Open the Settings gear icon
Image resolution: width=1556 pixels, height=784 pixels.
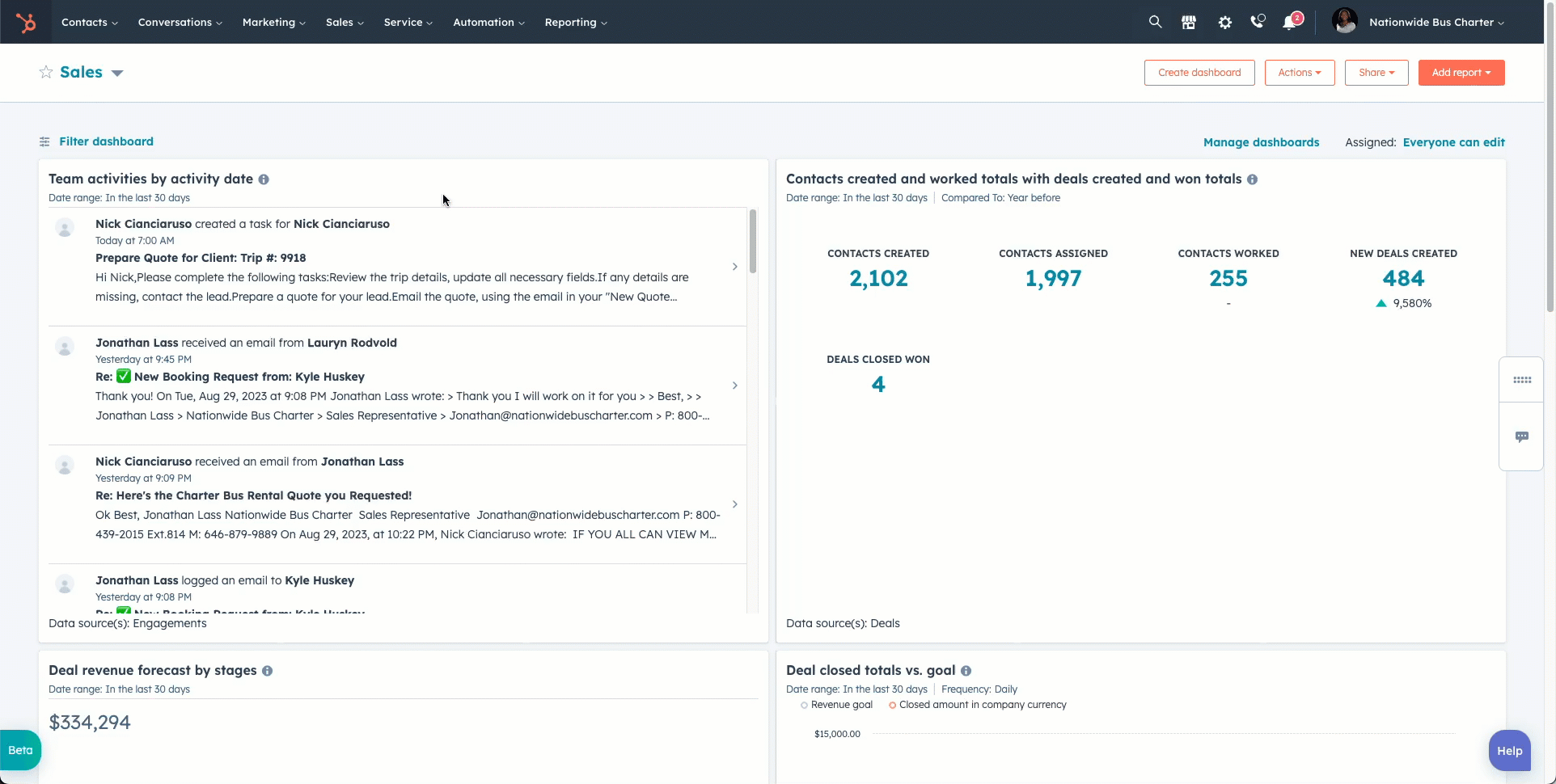click(1224, 23)
